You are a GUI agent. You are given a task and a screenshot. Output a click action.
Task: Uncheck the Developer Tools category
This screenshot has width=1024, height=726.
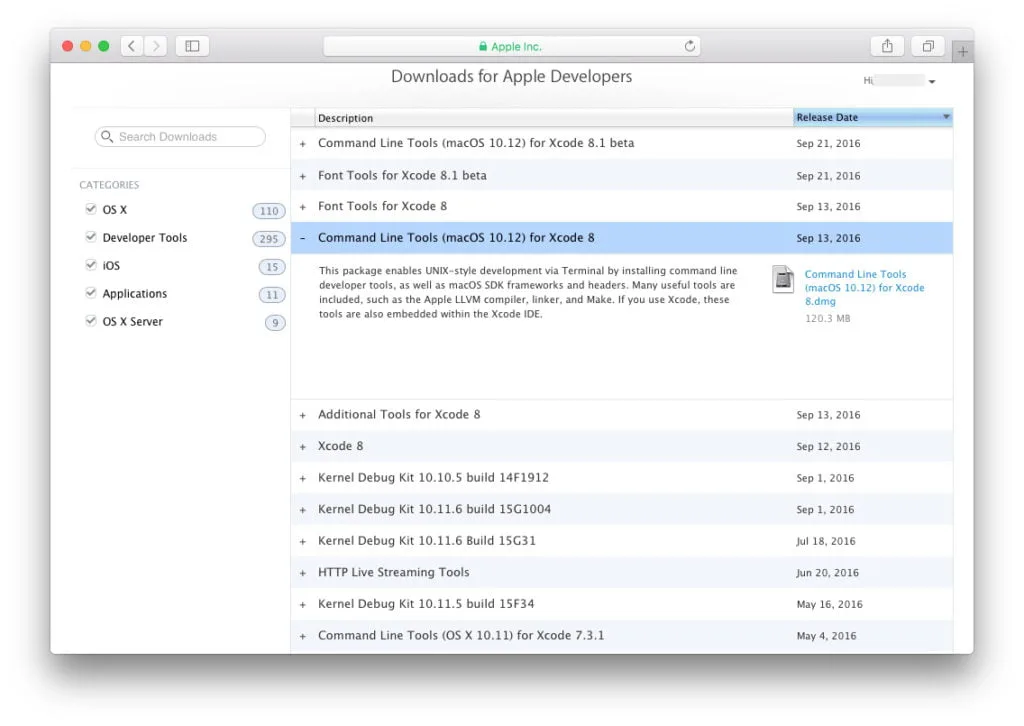pyautogui.click(x=91, y=237)
